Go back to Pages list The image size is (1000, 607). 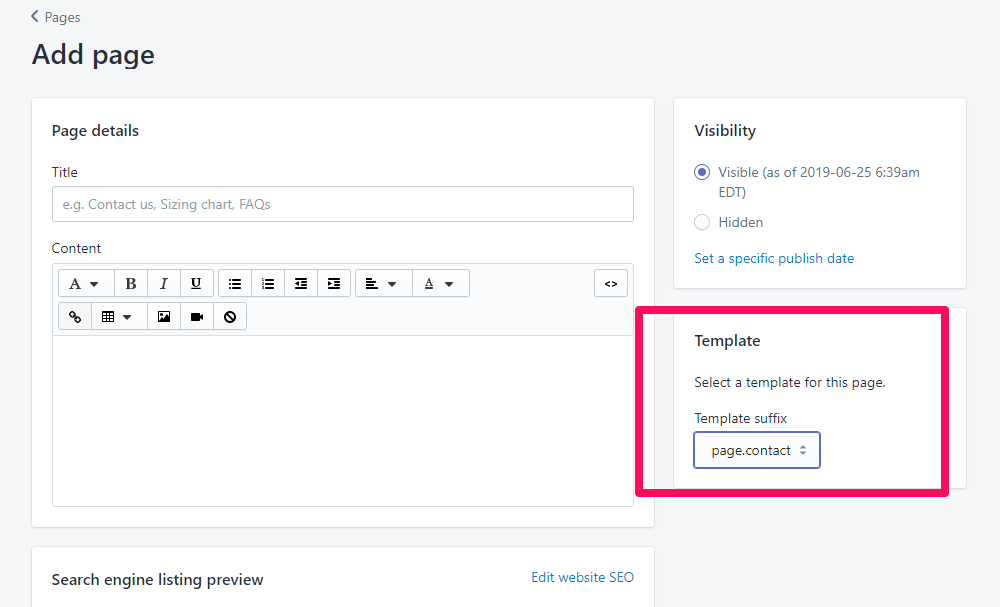tap(55, 17)
